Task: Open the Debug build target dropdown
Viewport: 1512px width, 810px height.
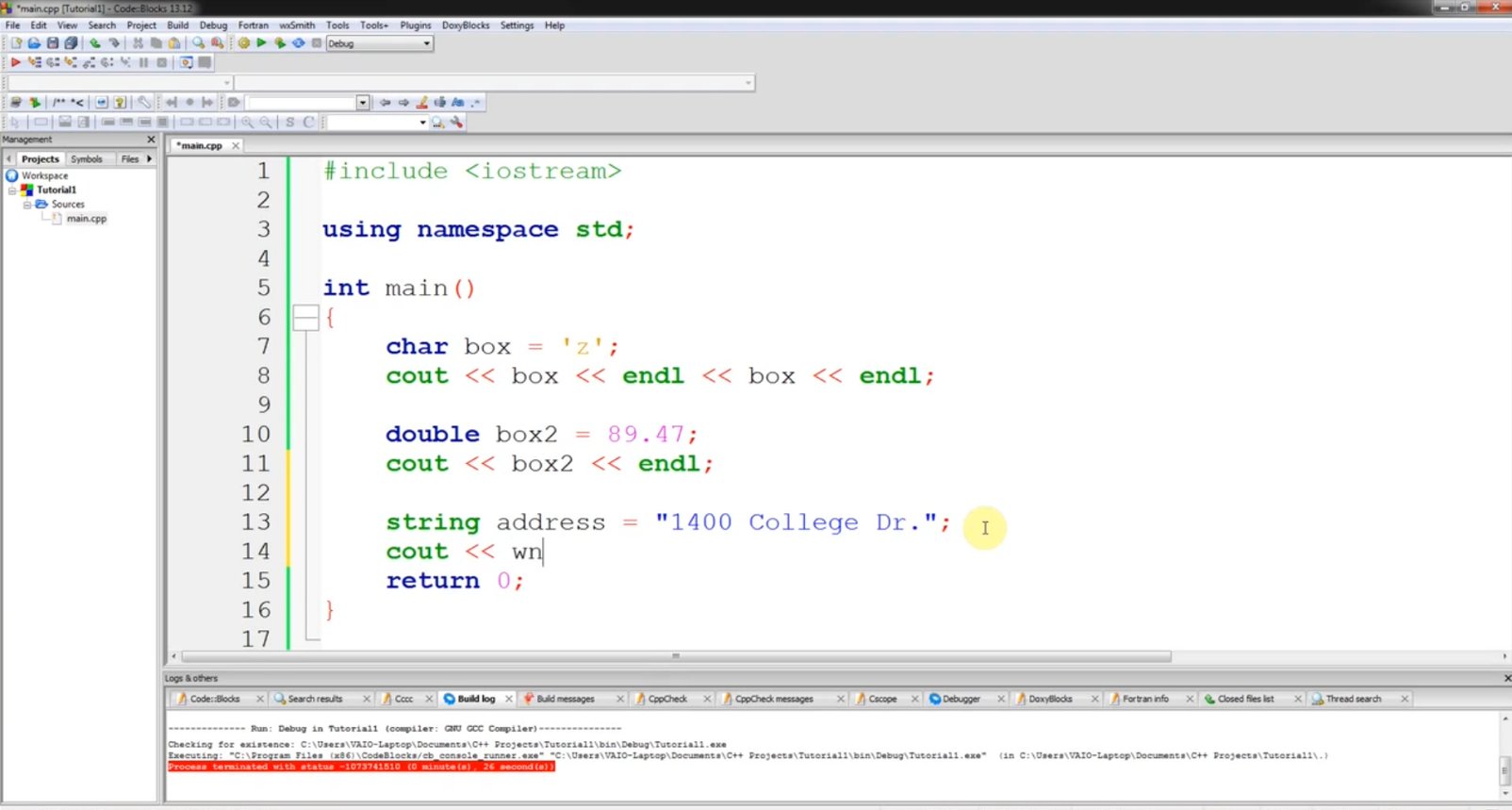Action: point(426,43)
